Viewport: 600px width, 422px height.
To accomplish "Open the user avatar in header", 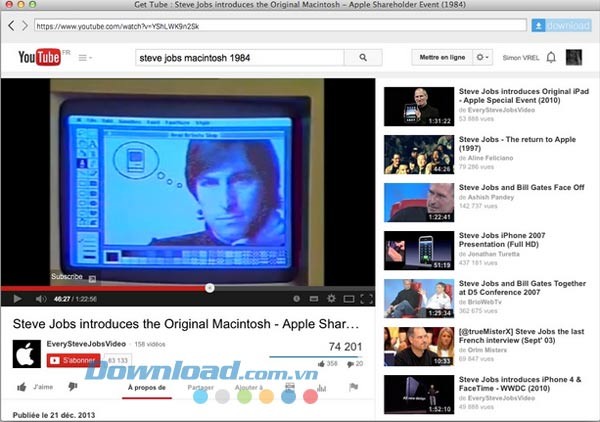I will coord(574,57).
